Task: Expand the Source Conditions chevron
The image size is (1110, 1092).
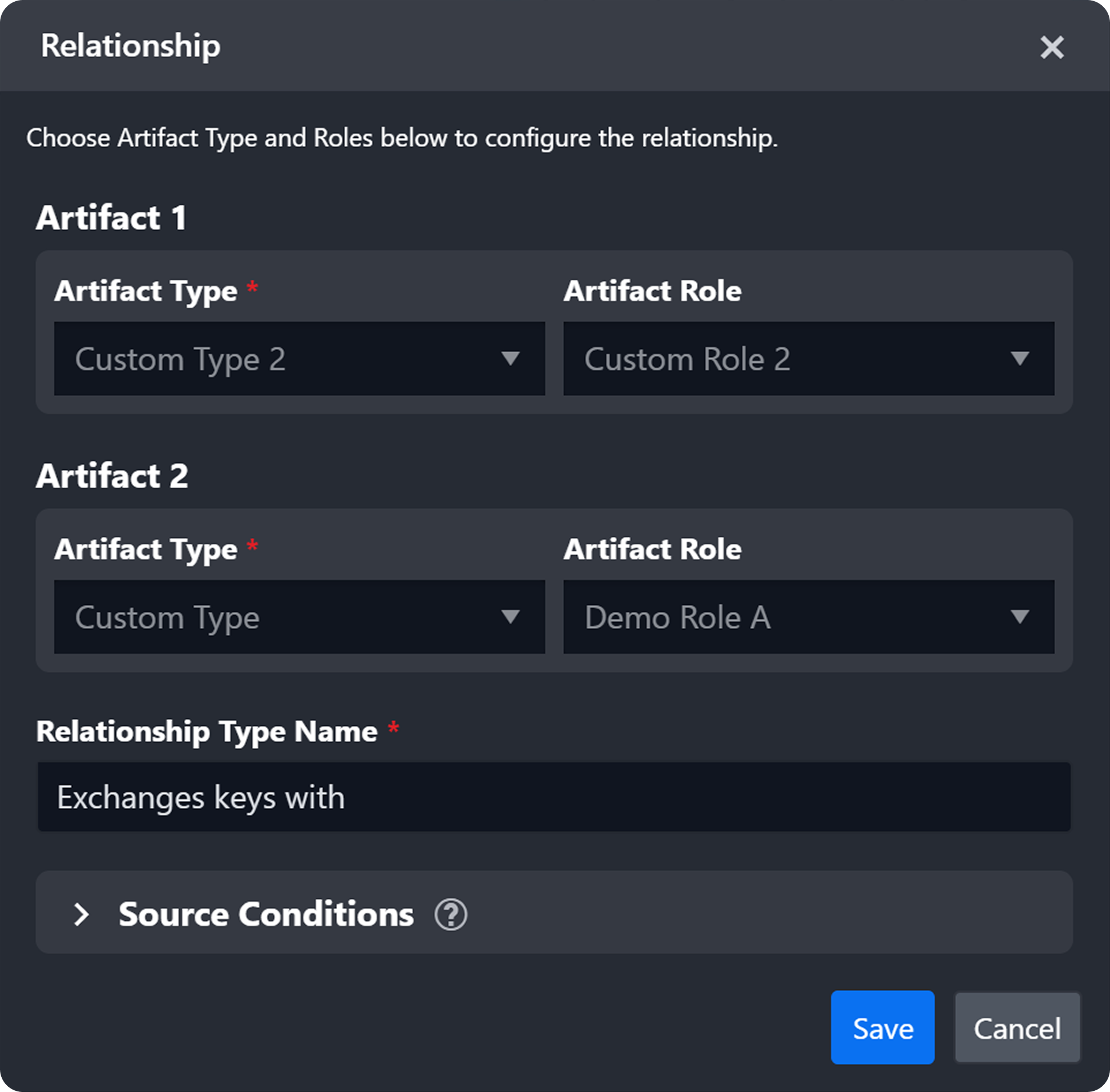Action: [x=81, y=914]
